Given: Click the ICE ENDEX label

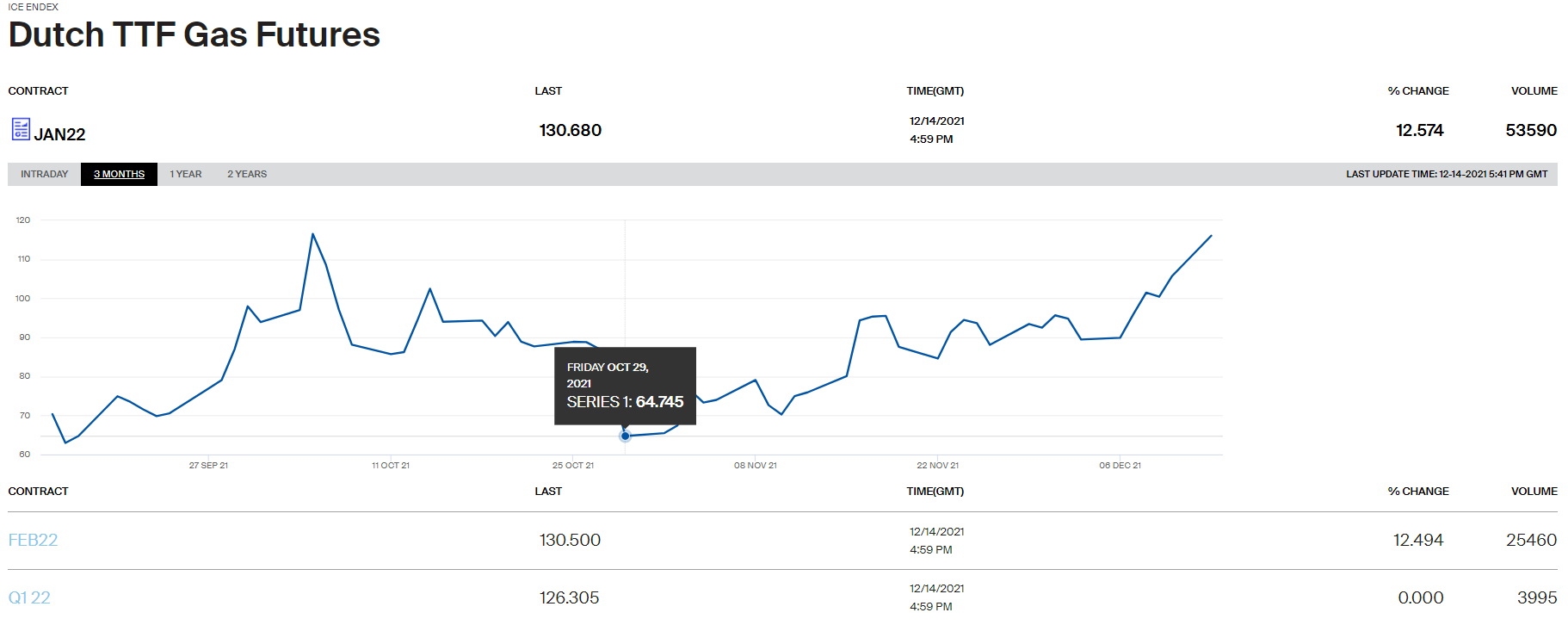Looking at the screenshot, I should pyautogui.click(x=34, y=7).
